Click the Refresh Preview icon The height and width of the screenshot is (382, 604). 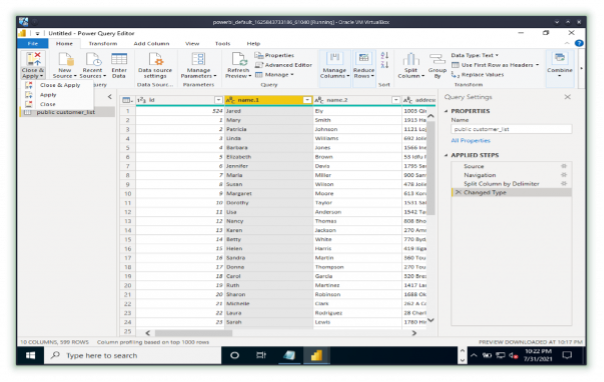239,60
